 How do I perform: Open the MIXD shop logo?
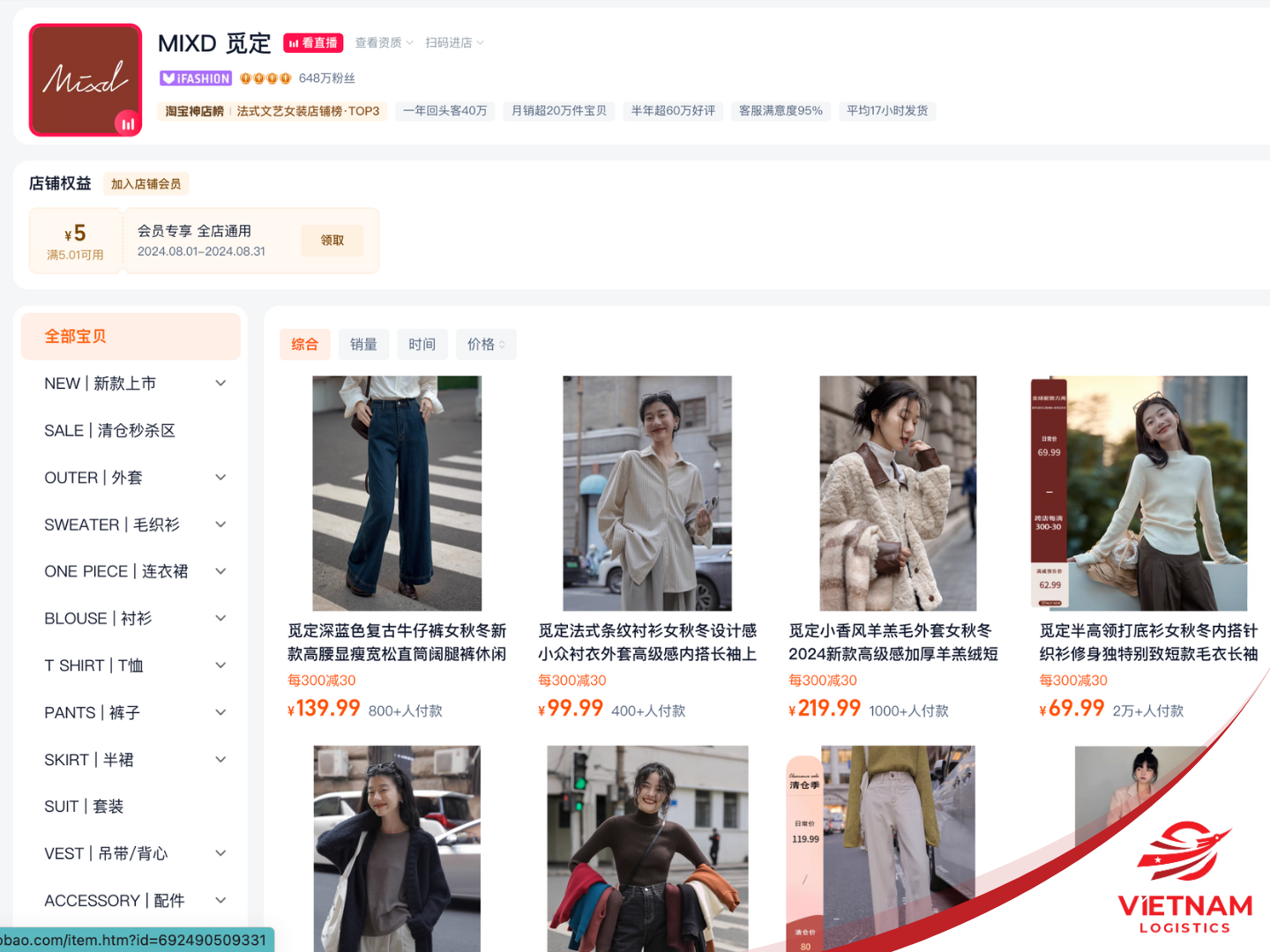coord(86,80)
